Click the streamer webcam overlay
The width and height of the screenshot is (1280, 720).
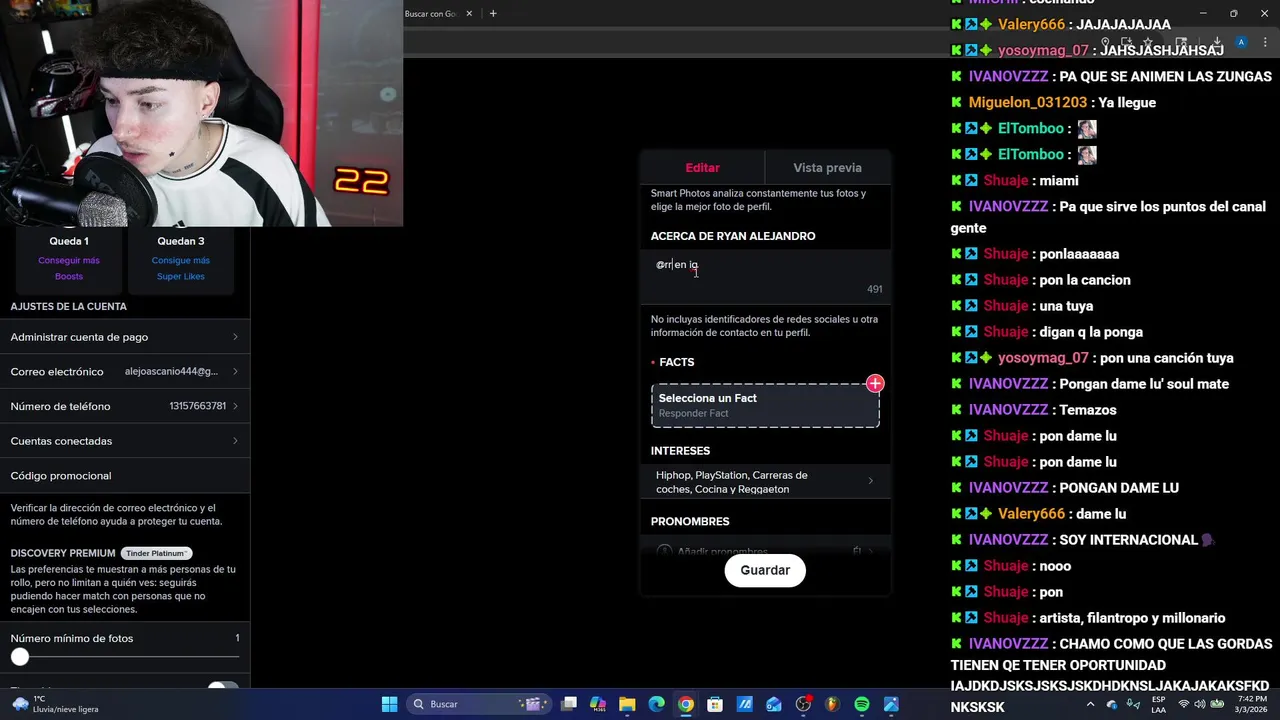click(201, 113)
